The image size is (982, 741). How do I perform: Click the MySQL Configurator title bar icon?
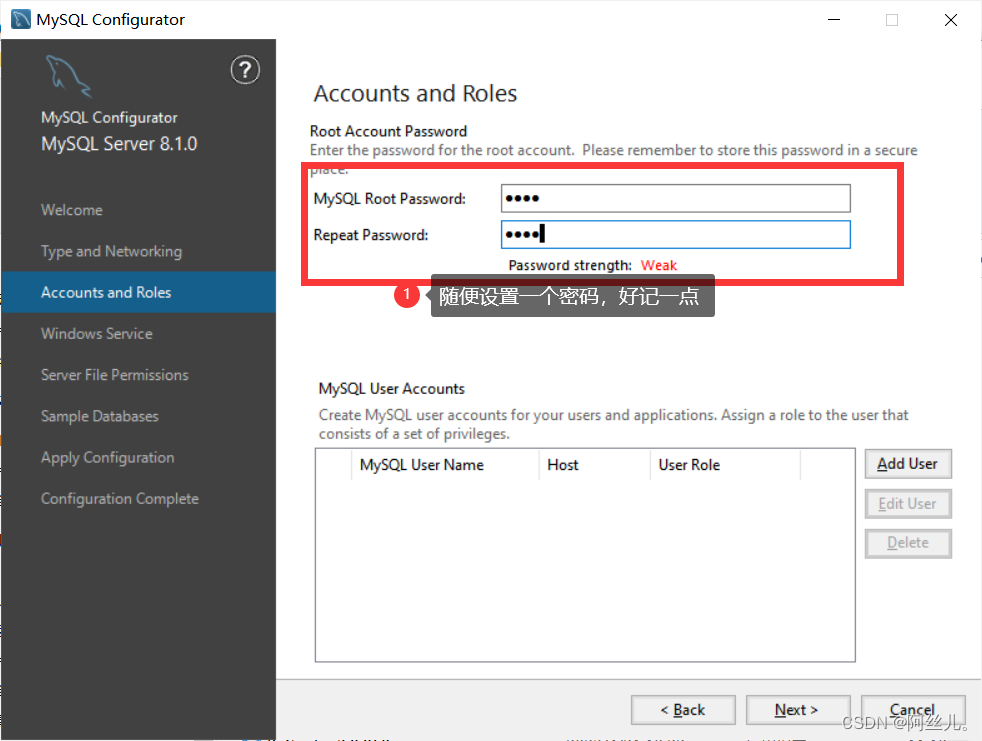21,19
